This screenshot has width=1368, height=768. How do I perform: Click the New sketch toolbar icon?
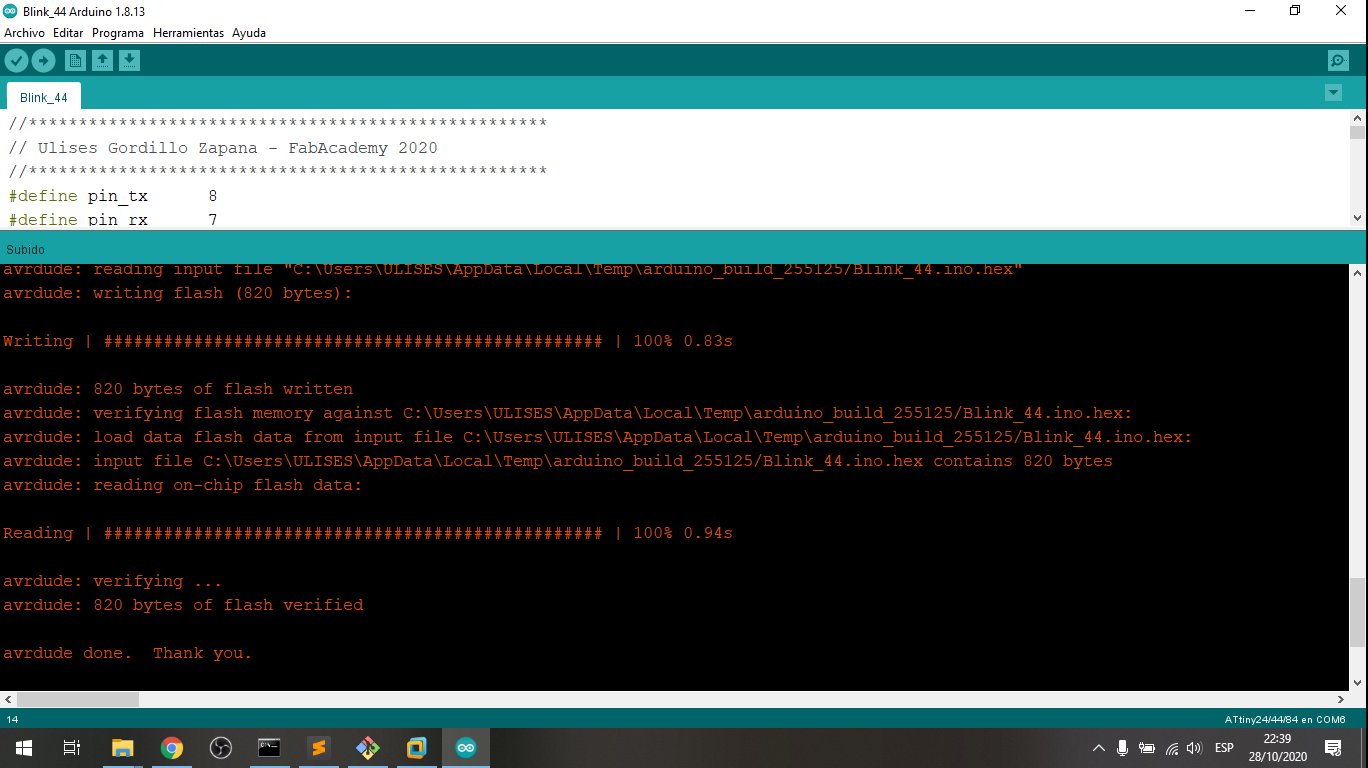(x=75, y=61)
